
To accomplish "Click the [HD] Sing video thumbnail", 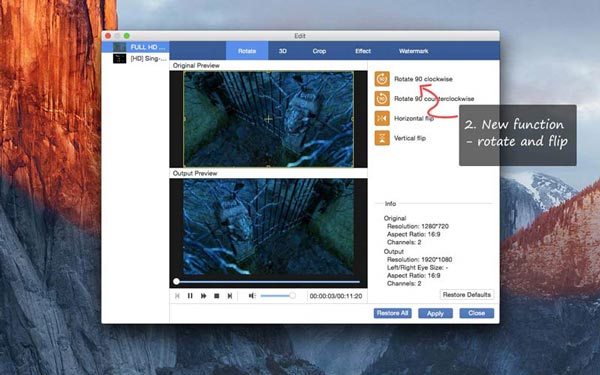I will [119, 59].
